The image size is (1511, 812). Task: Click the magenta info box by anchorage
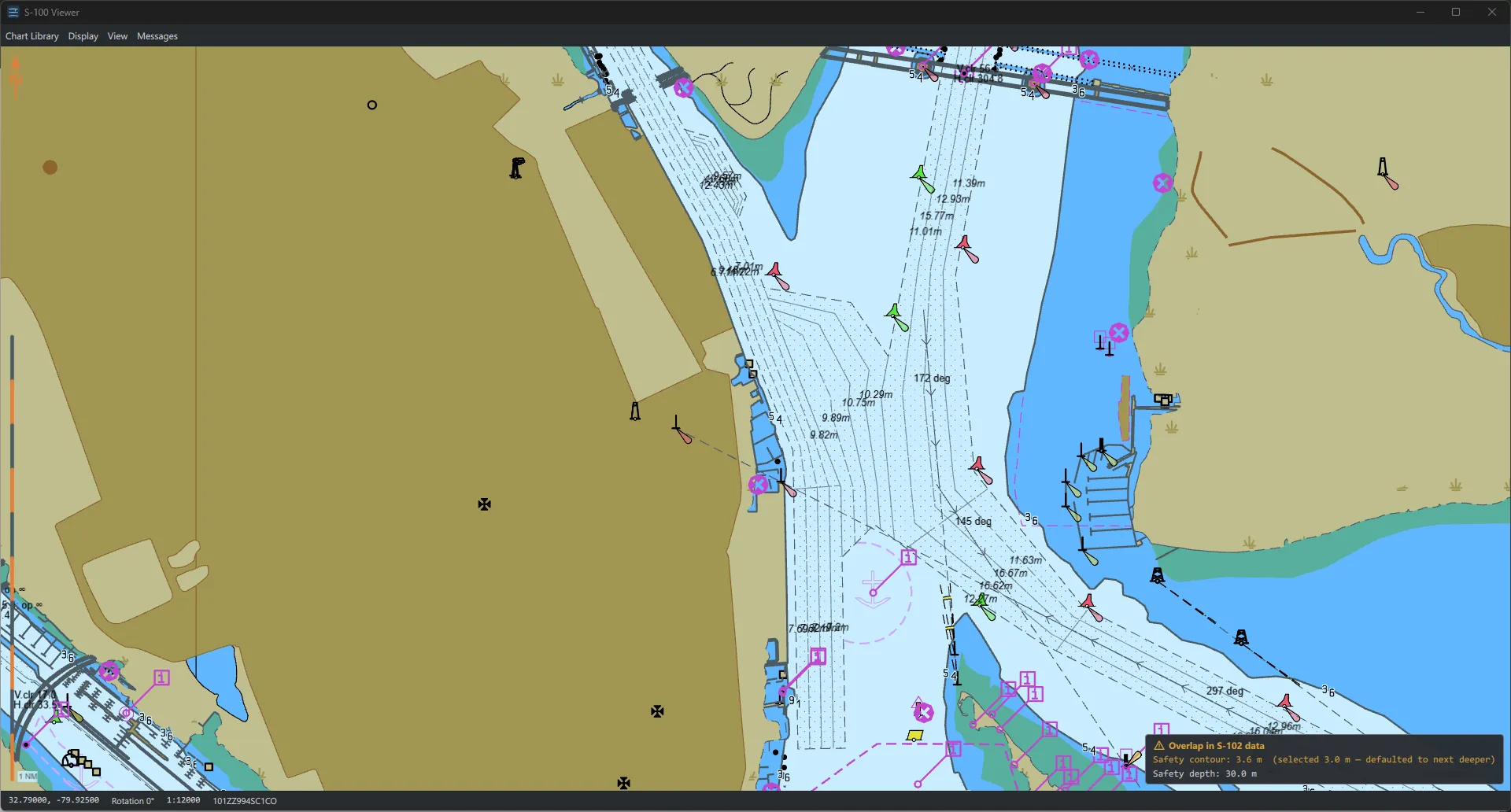[x=909, y=557]
